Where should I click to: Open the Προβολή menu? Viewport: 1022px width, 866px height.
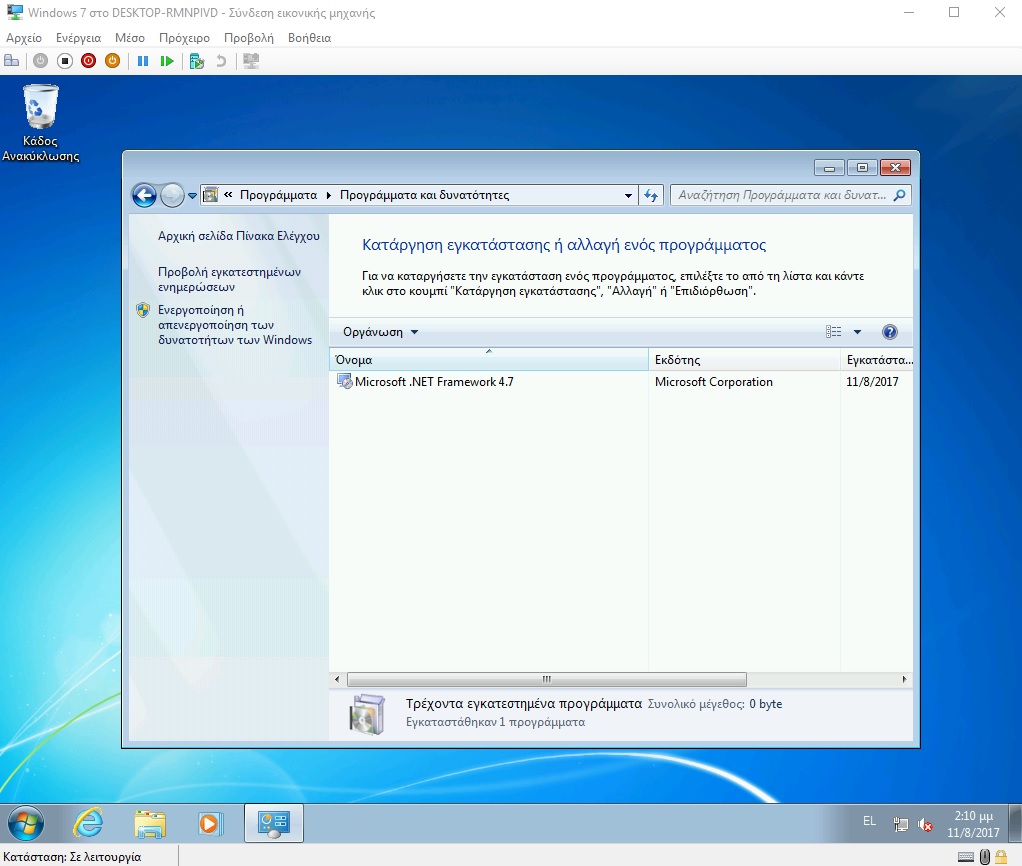click(249, 38)
